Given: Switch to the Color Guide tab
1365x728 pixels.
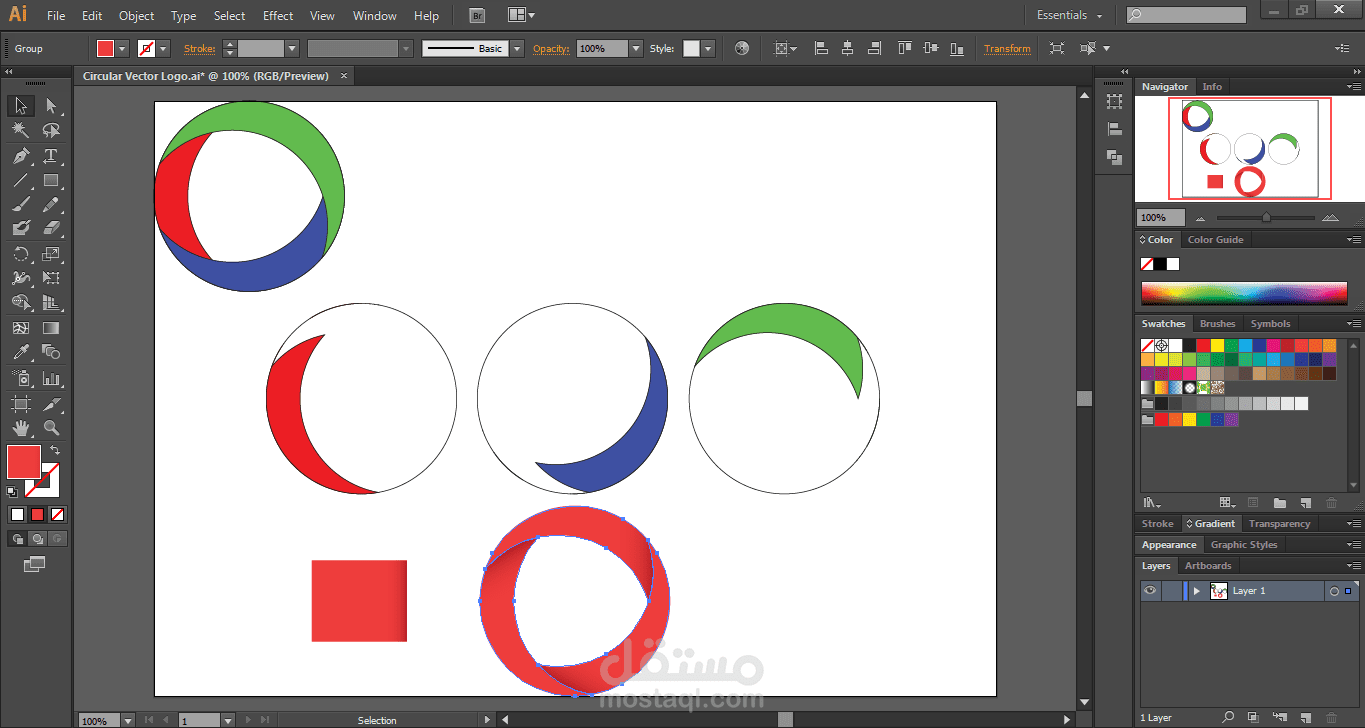Looking at the screenshot, I should pos(1215,240).
